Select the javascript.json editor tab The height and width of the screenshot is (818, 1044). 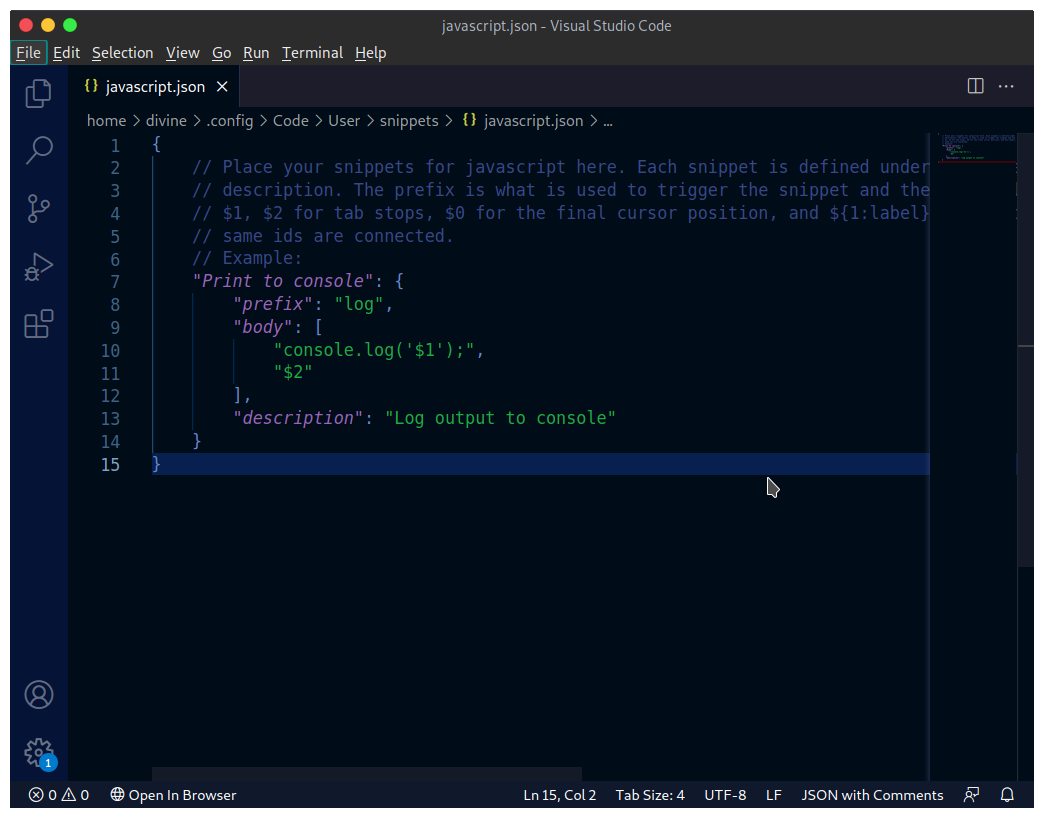tap(155, 87)
